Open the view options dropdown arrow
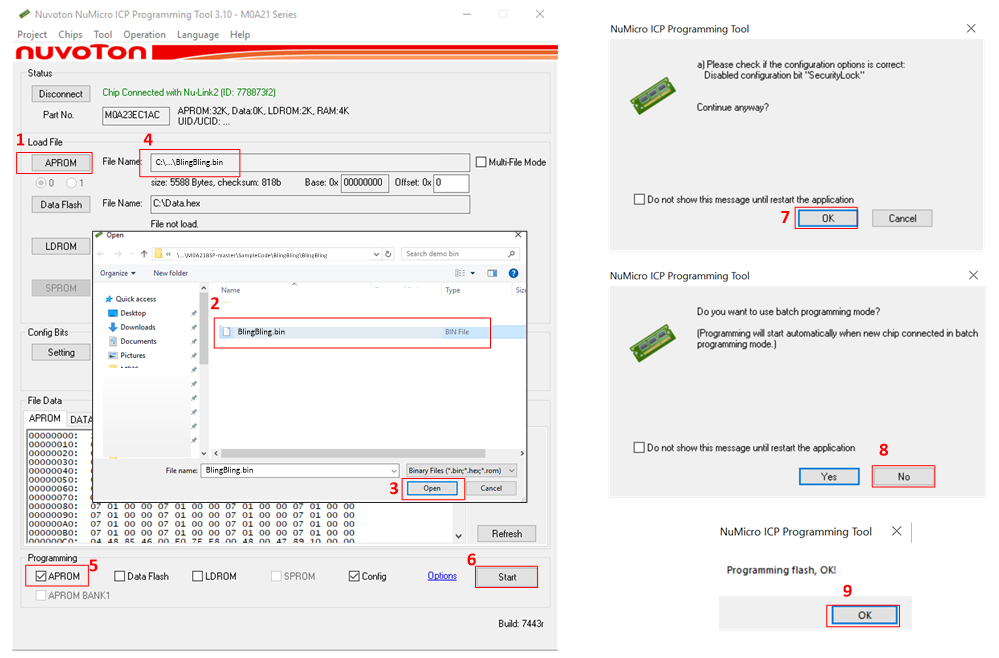Screen dimensions: 999x658 coord(472,273)
